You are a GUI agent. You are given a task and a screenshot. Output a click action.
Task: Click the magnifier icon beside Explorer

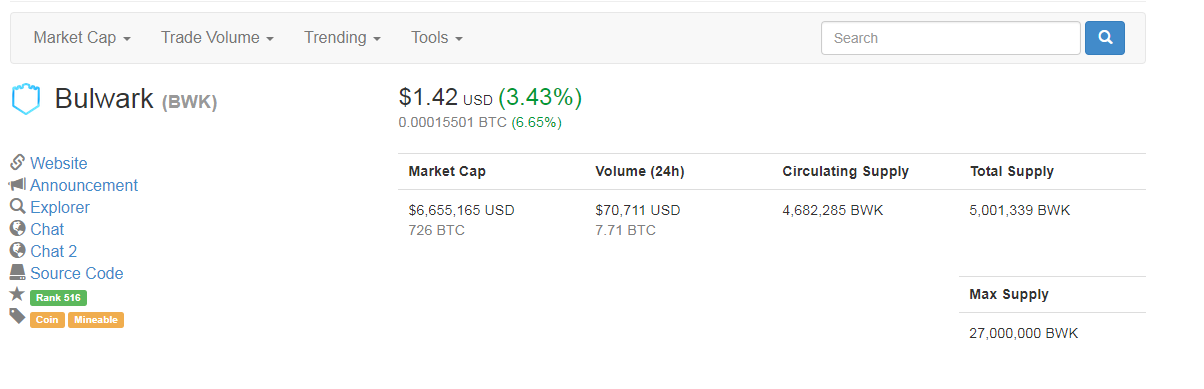click(17, 207)
